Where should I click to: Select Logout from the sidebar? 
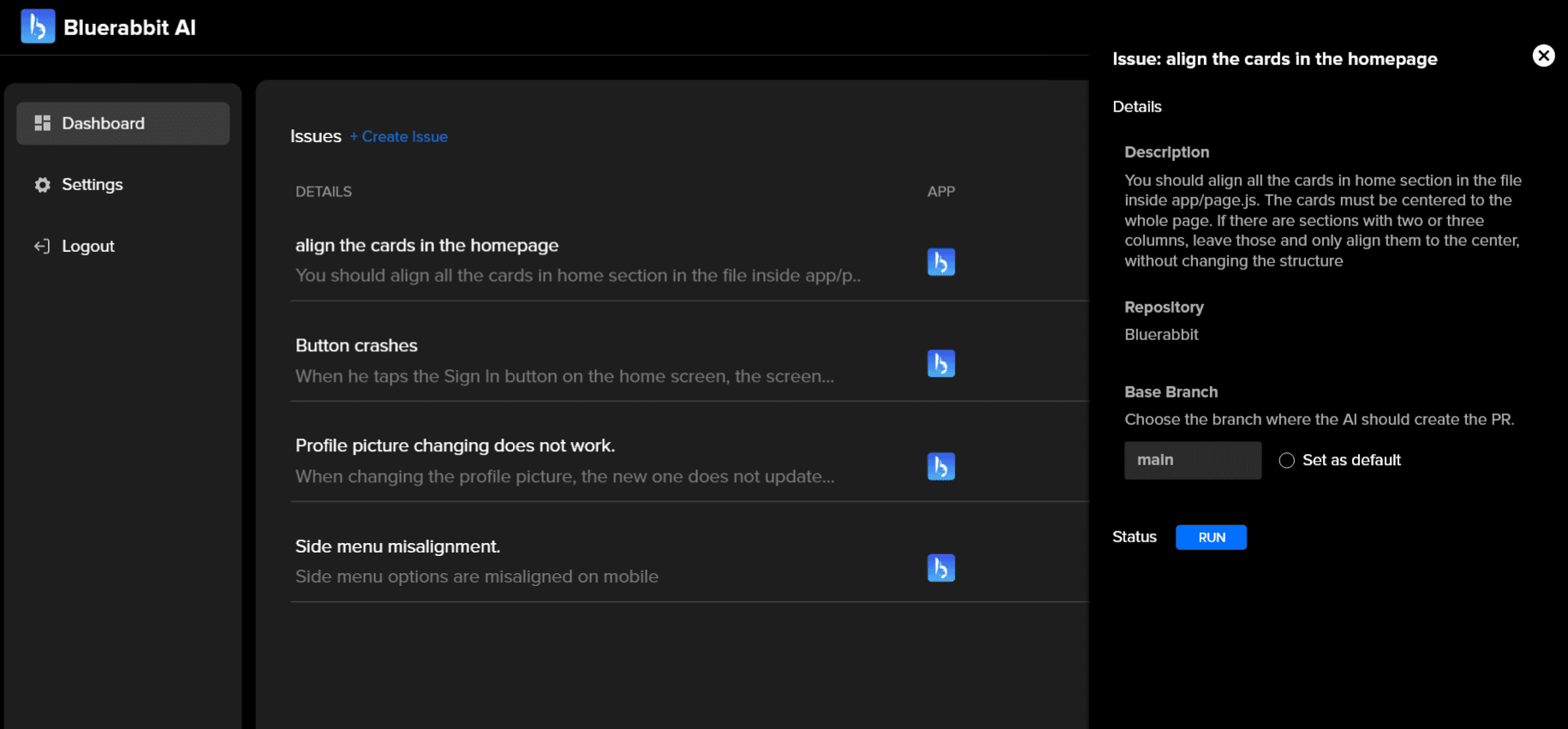pyautogui.click(x=87, y=247)
